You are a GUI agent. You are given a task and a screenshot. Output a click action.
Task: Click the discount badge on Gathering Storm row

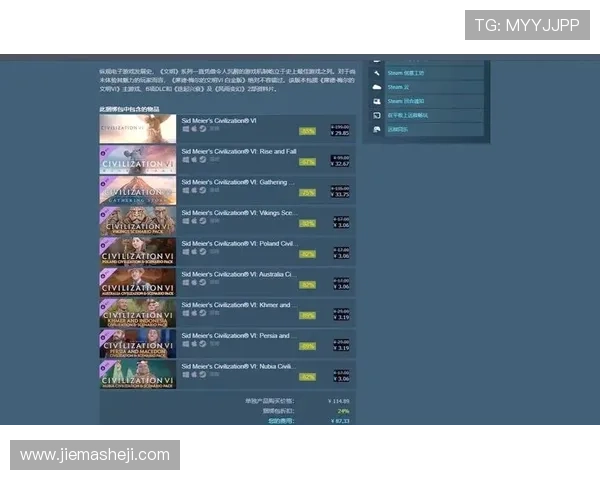[307, 192]
